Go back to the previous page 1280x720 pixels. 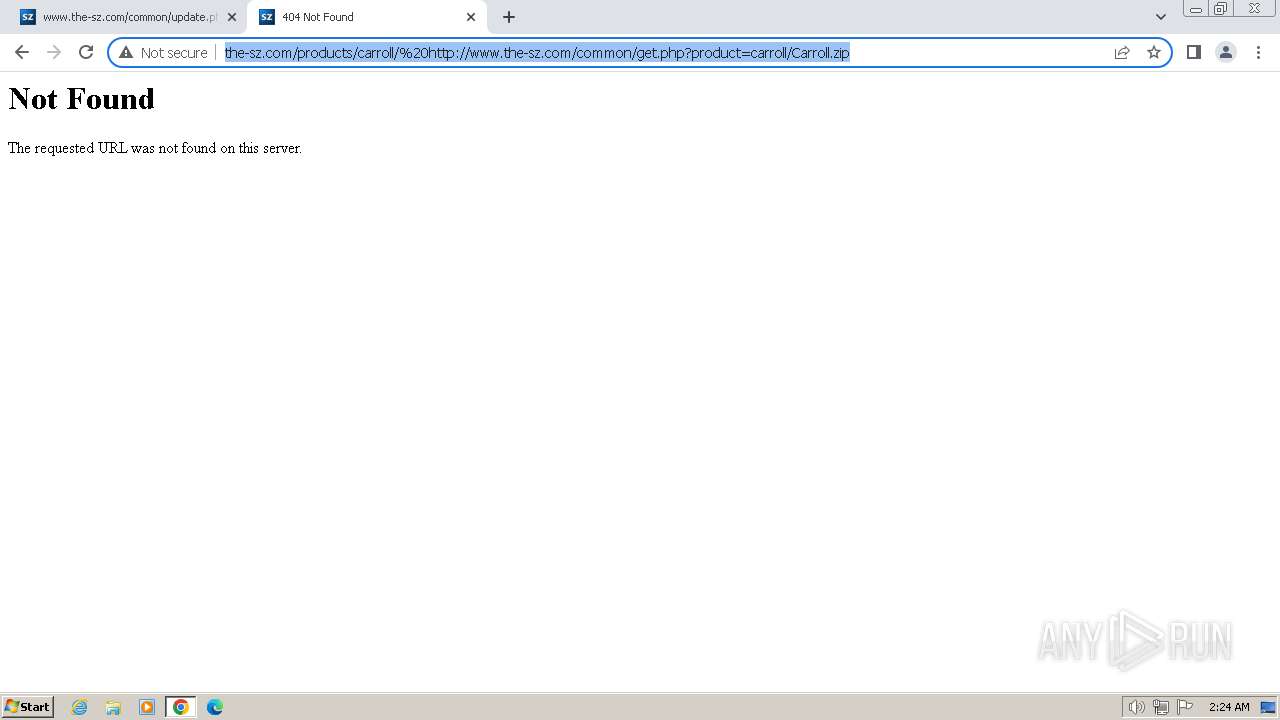[x=22, y=52]
